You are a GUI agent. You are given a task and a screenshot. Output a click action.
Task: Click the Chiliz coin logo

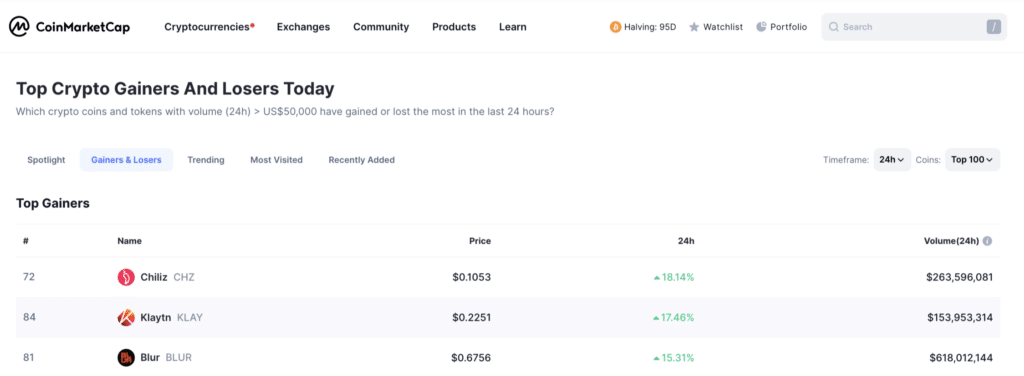coord(126,277)
